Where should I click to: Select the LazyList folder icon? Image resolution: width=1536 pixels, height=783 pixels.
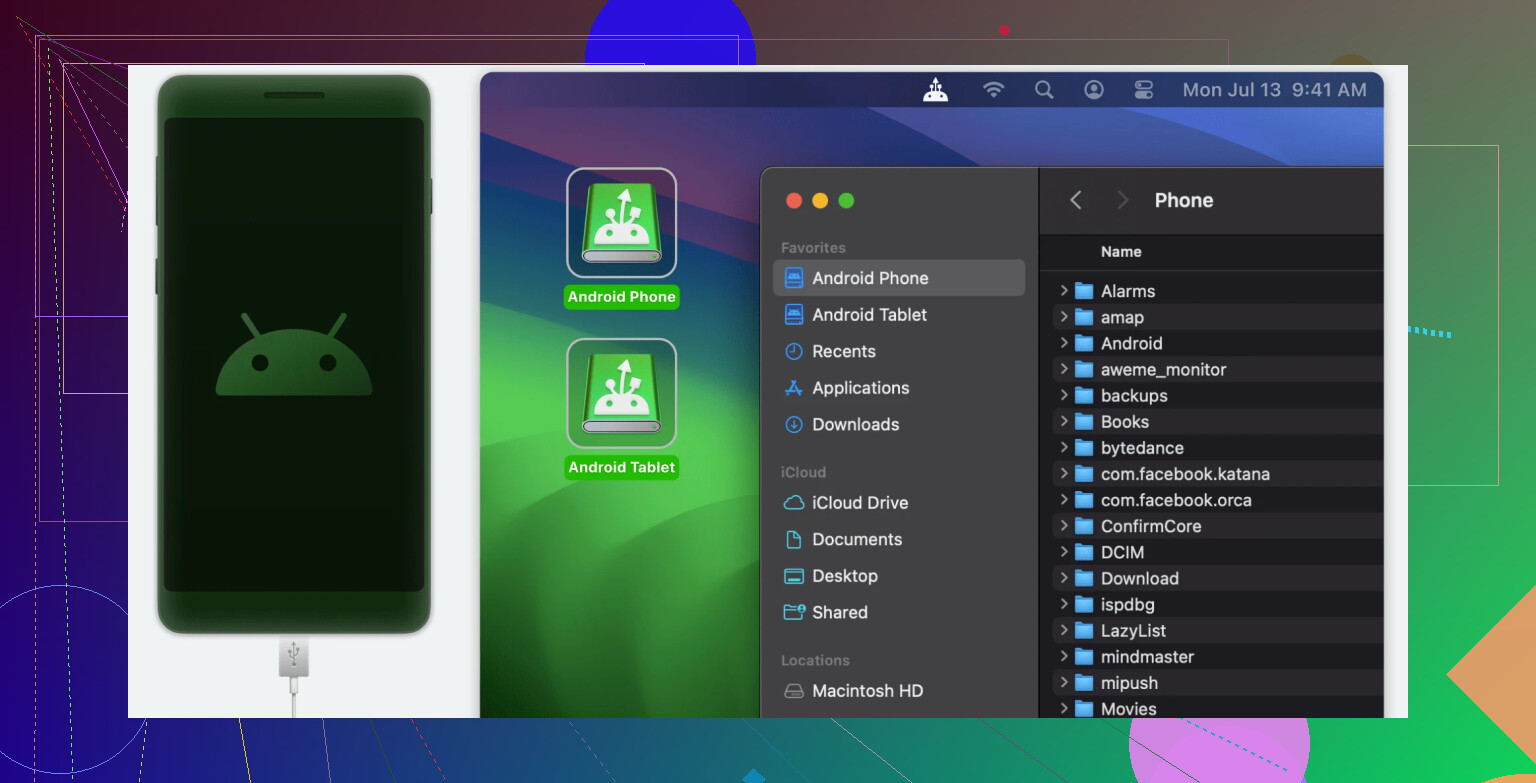click(1084, 630)
